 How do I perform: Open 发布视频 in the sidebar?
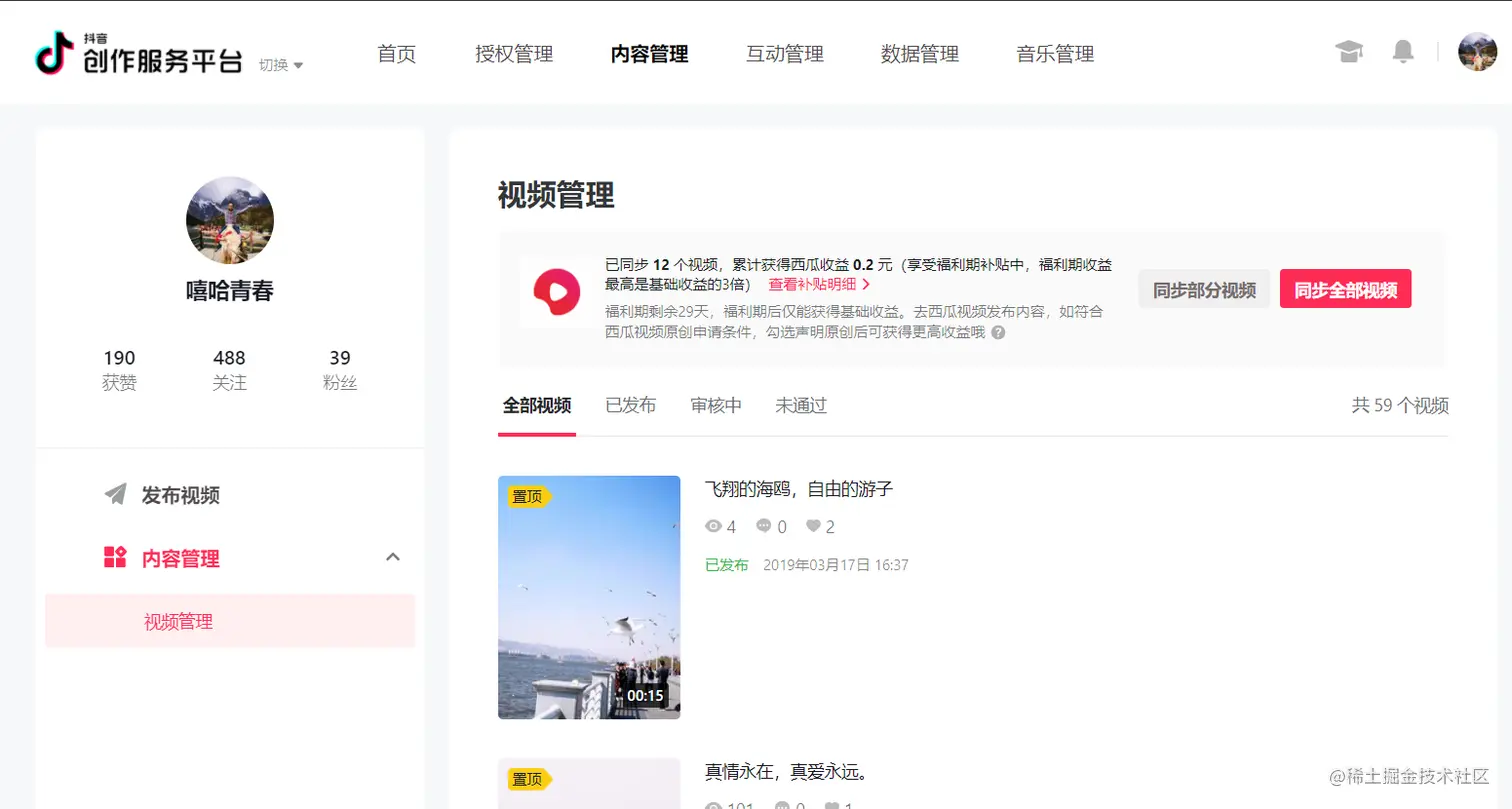[181, 495]
